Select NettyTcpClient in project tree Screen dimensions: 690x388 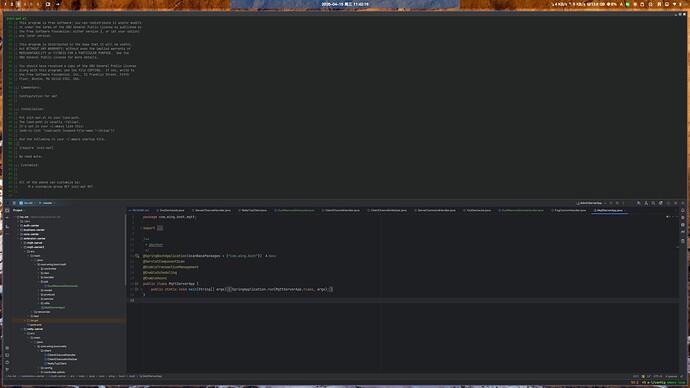[x=56, y=363]
